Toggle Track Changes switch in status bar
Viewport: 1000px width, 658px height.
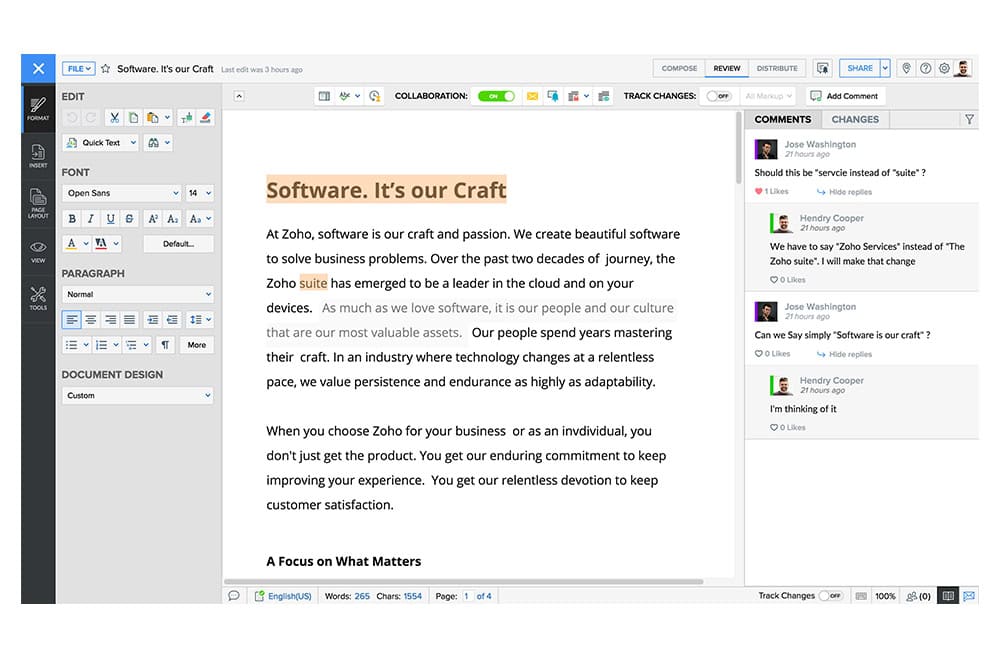click(830, 596)
